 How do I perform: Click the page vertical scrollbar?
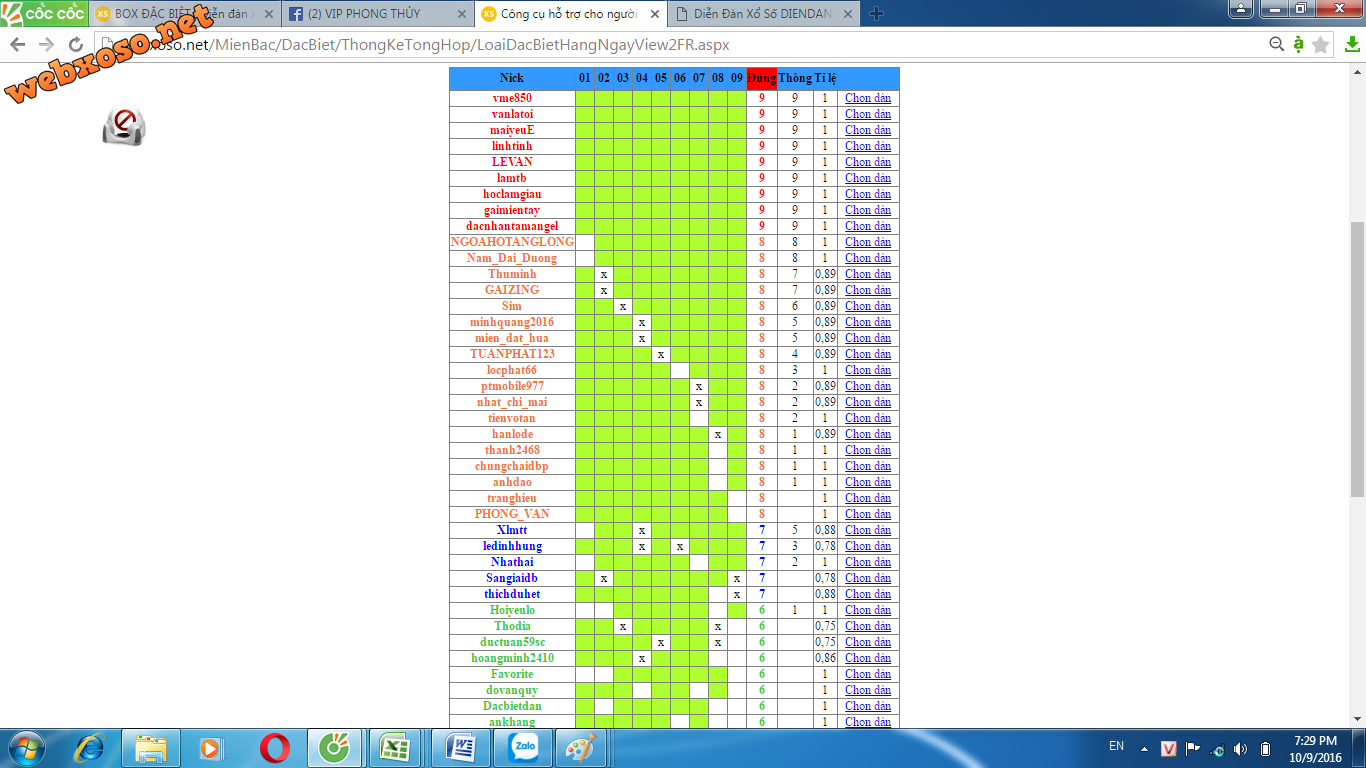pos(1357,360)
